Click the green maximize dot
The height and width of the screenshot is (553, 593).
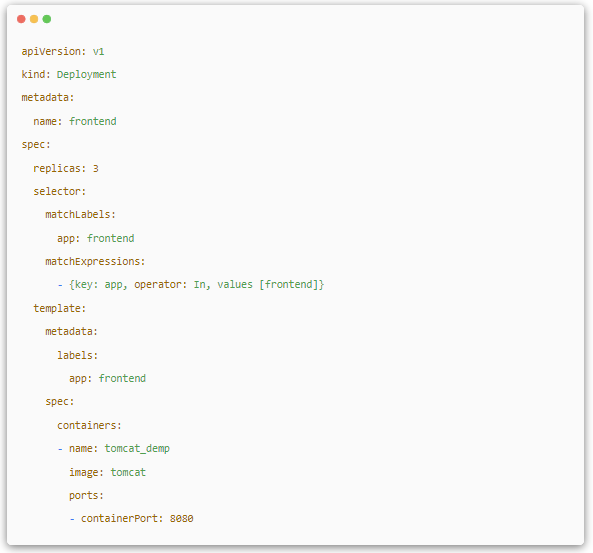[47, 19]
